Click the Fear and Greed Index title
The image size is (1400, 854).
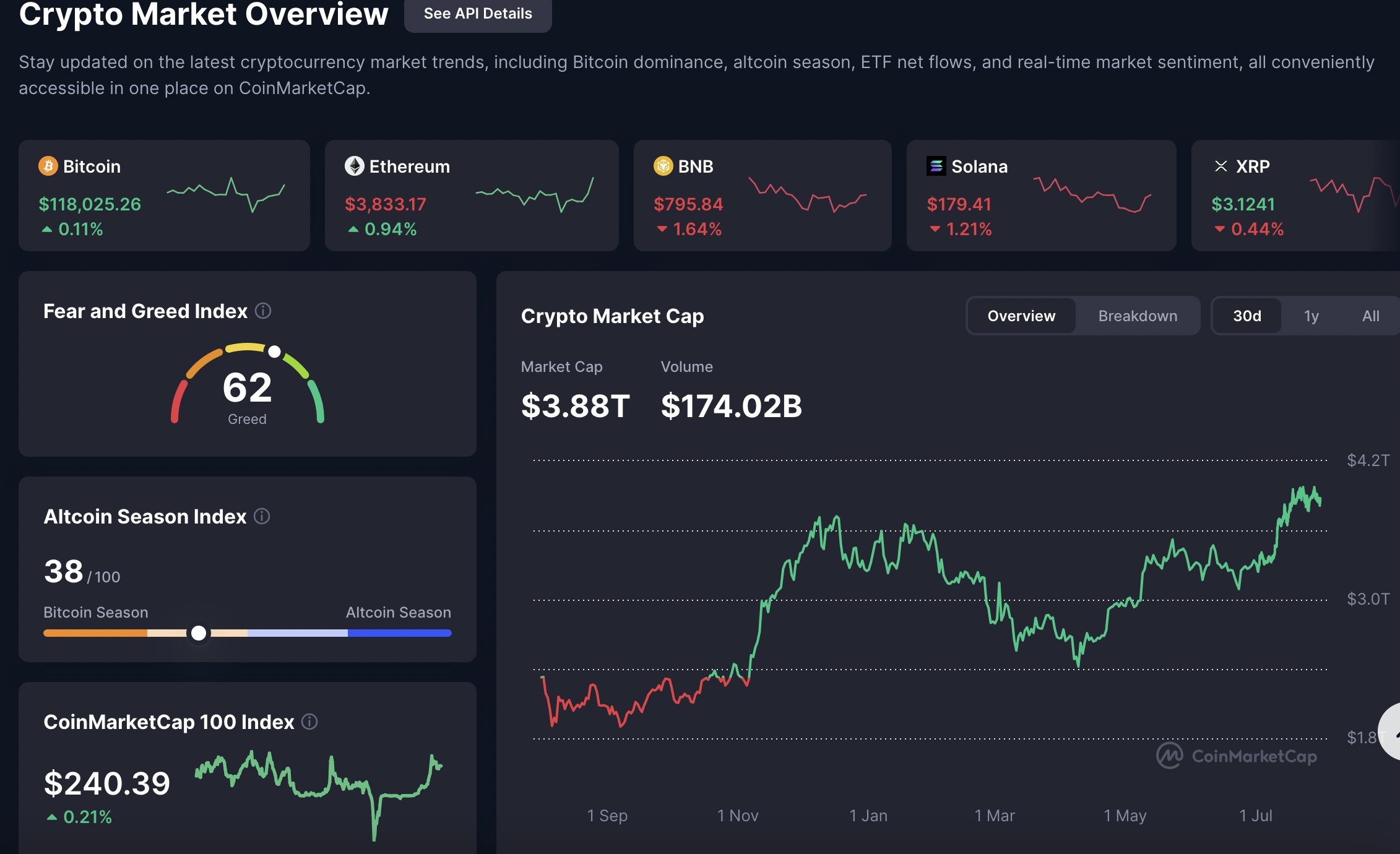click(145, 311)
